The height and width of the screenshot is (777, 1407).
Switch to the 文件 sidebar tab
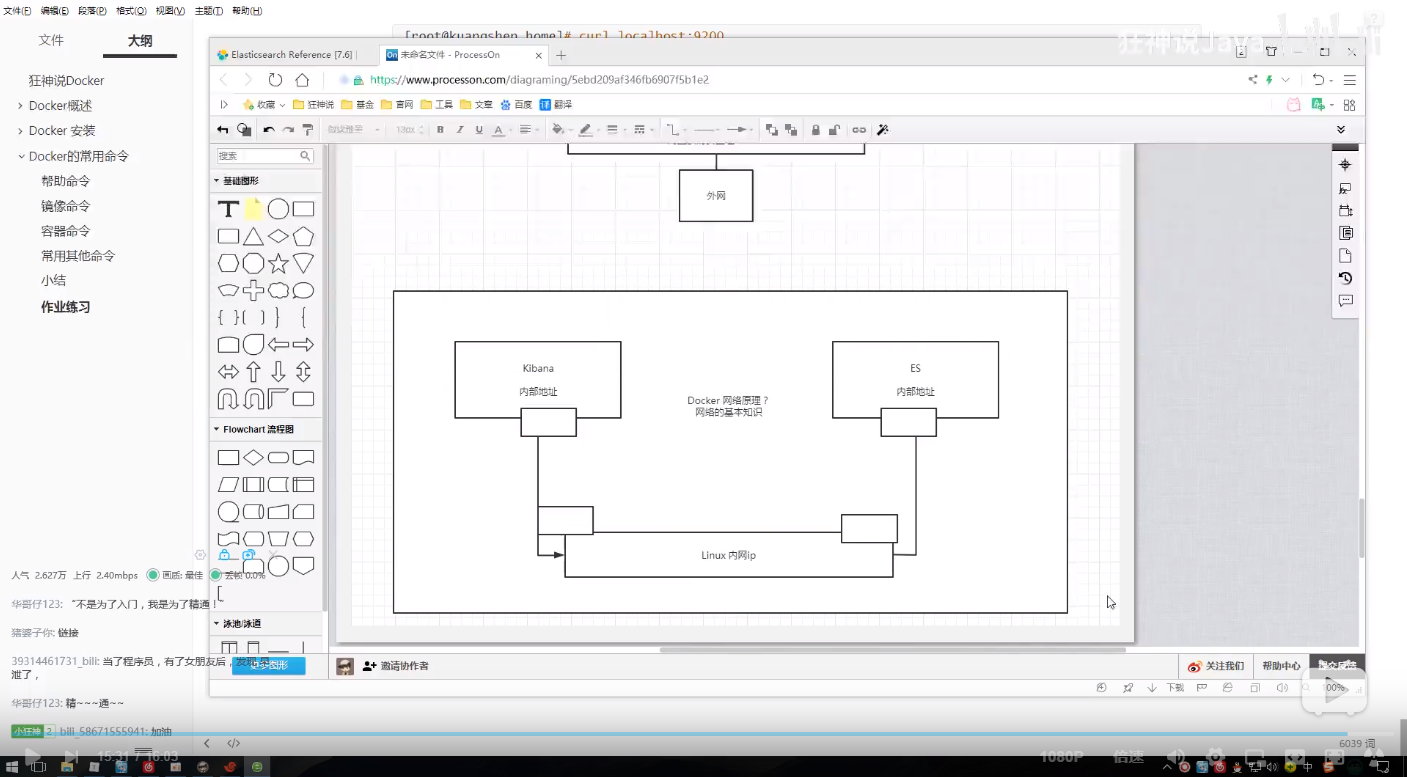click(x=51, y=41)
